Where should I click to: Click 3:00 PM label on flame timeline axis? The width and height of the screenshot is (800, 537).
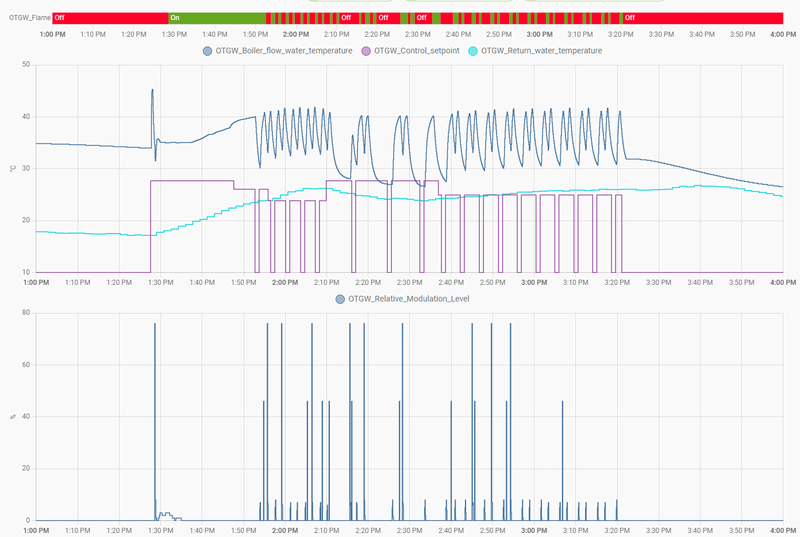539,35
